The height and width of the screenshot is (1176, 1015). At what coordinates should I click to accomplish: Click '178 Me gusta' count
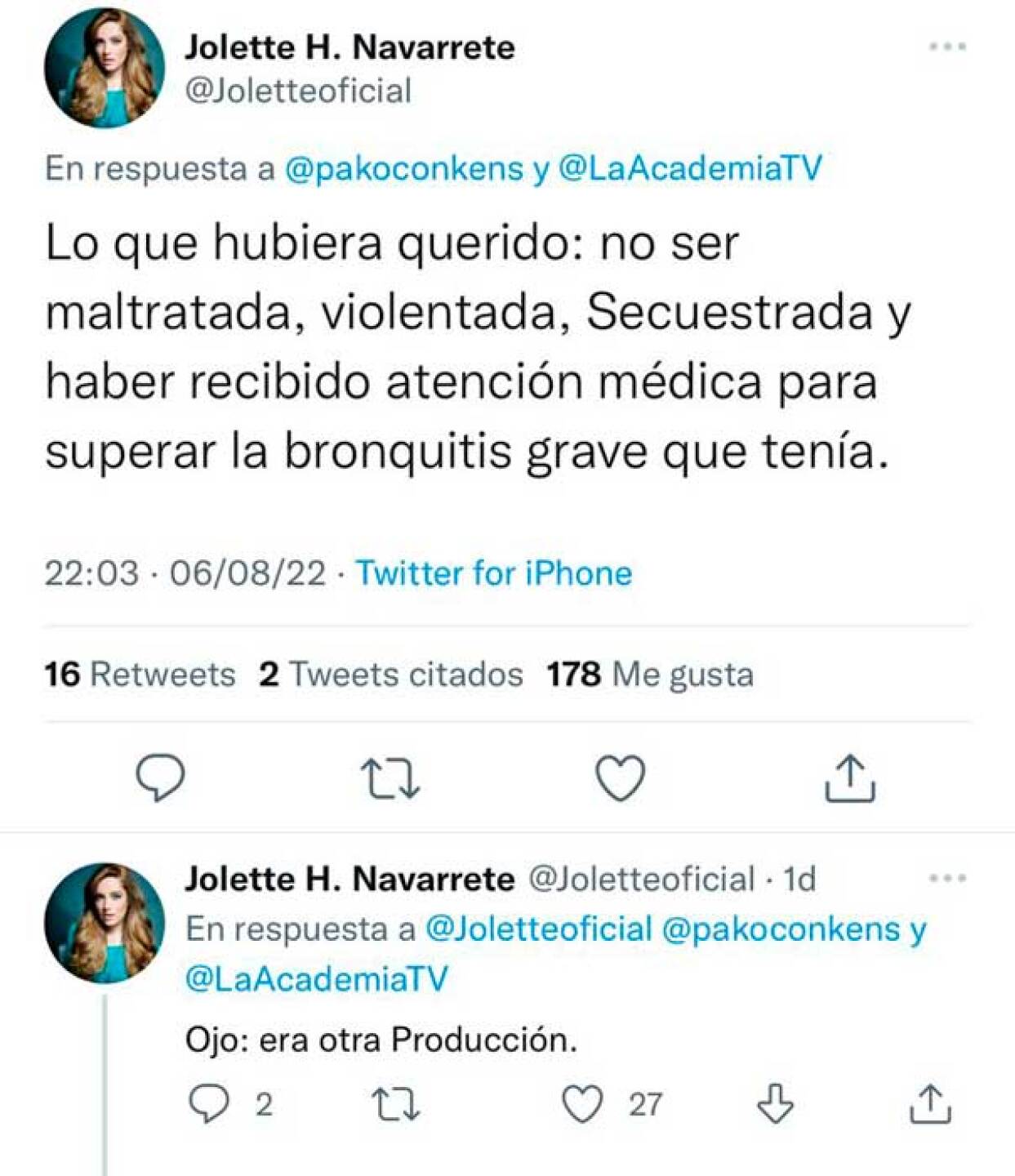click(649, 675)
